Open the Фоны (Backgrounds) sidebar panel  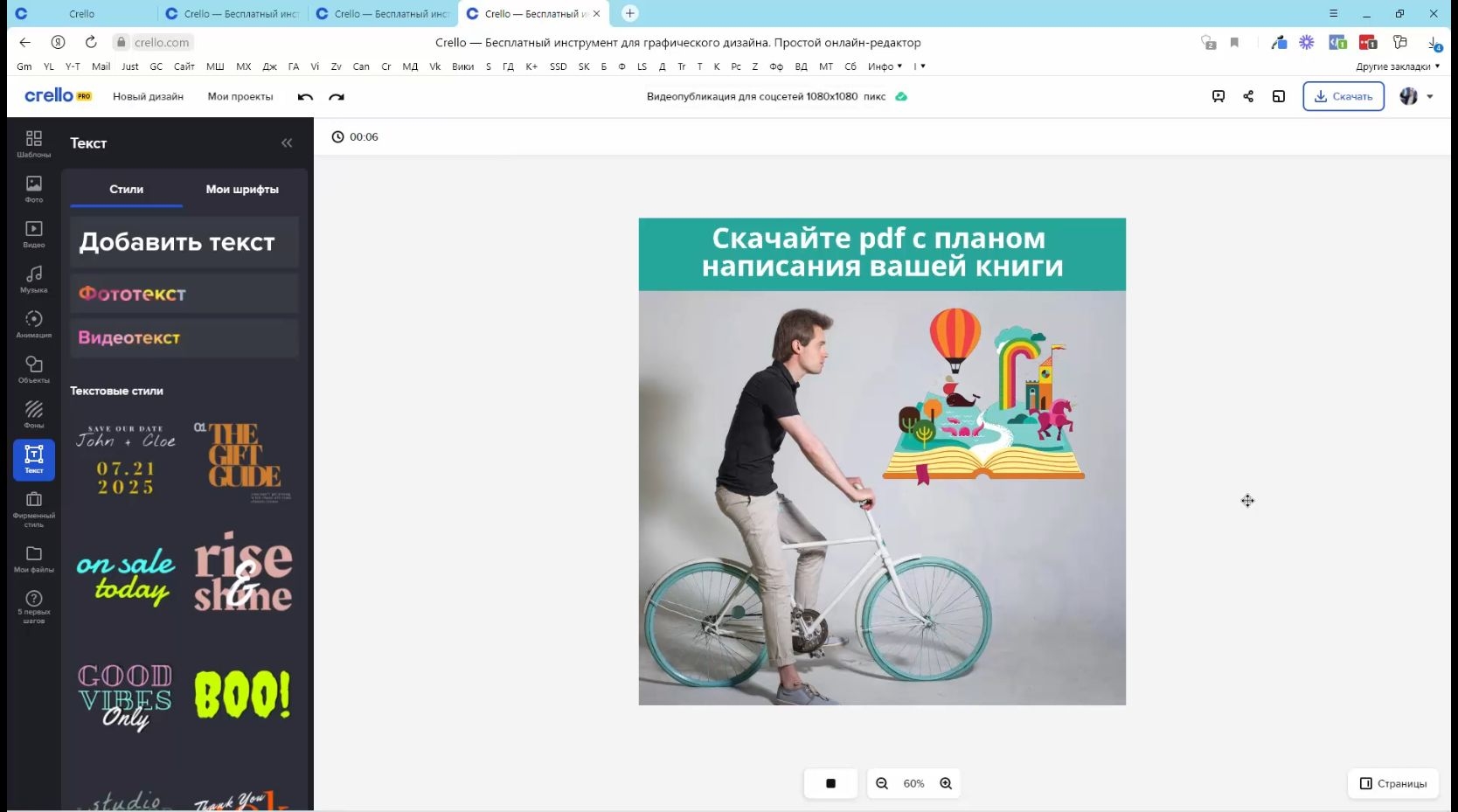point(33,414)
